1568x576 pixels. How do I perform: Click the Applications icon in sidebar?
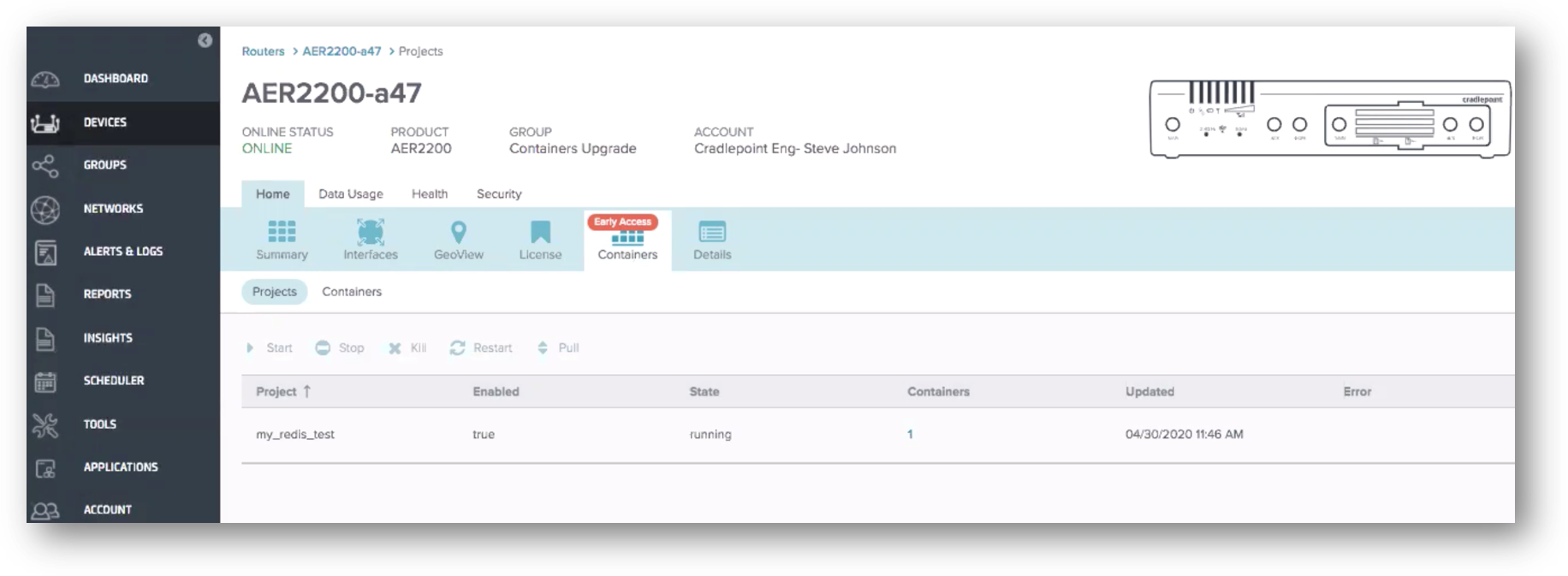point(45,468)
